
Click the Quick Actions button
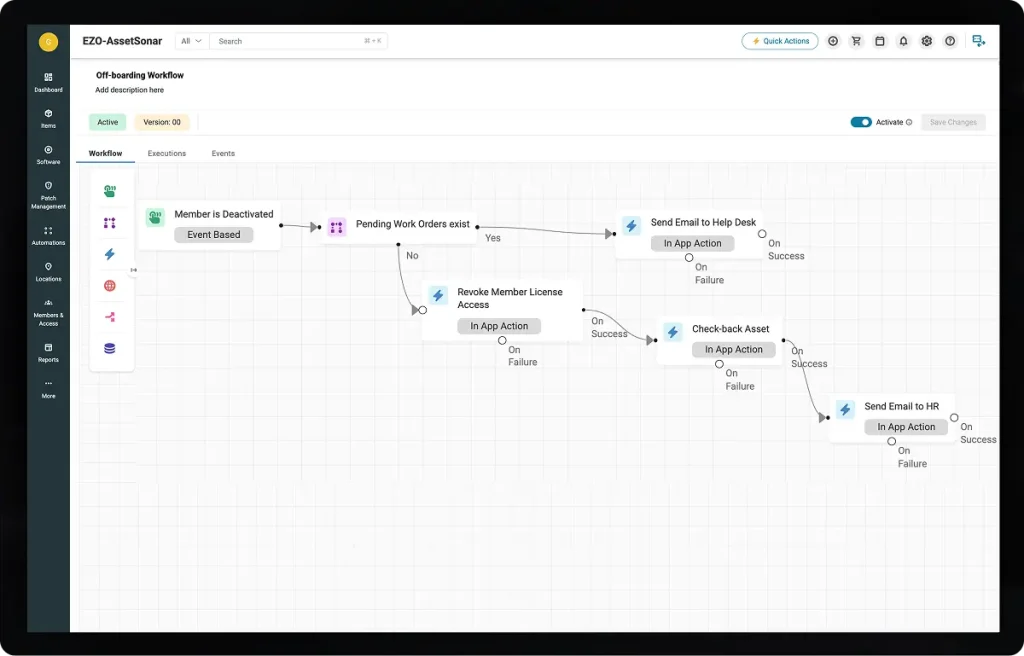tap(780, 41)
